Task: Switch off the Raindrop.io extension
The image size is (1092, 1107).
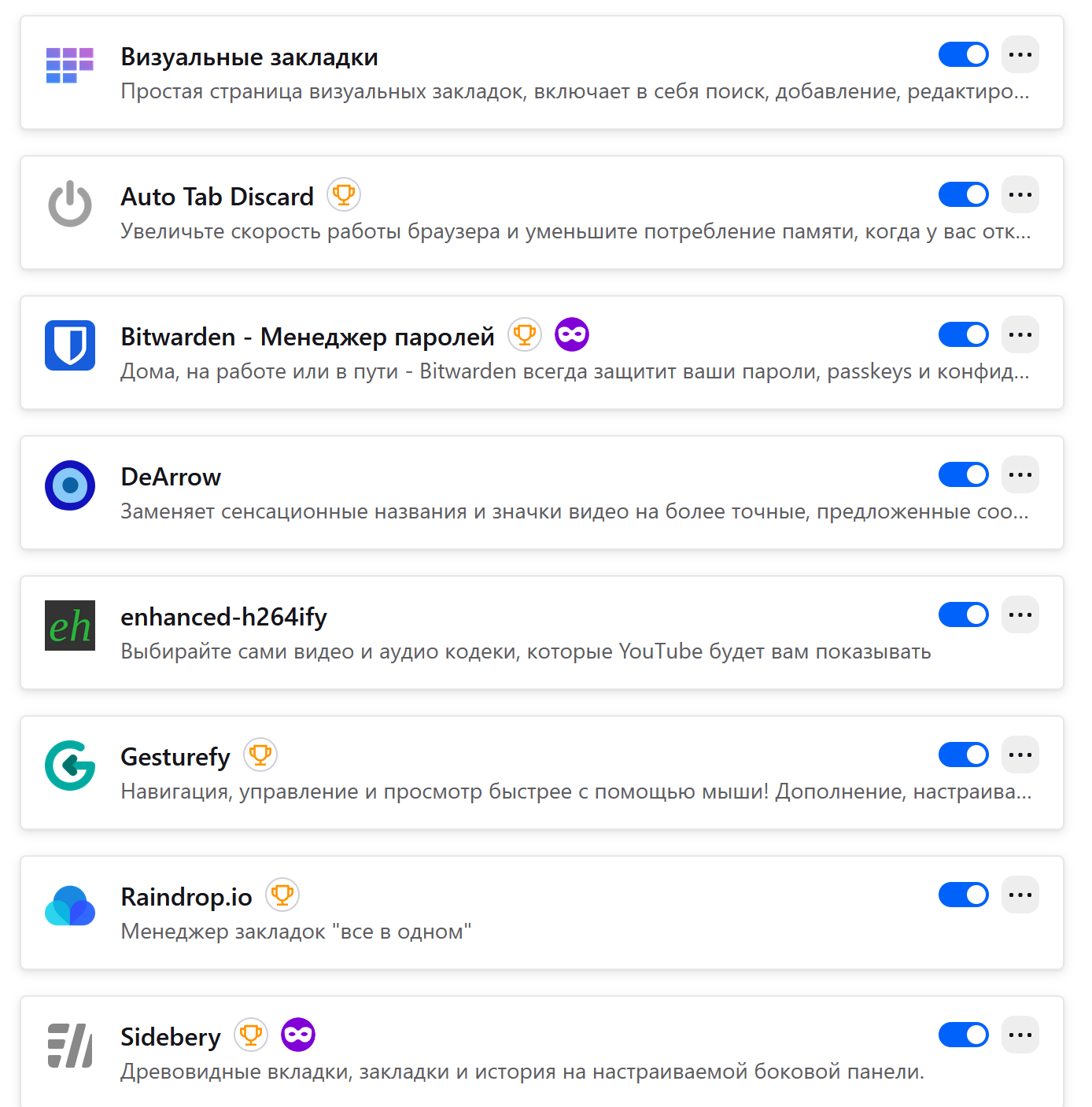Action: [x=963, y=895]
